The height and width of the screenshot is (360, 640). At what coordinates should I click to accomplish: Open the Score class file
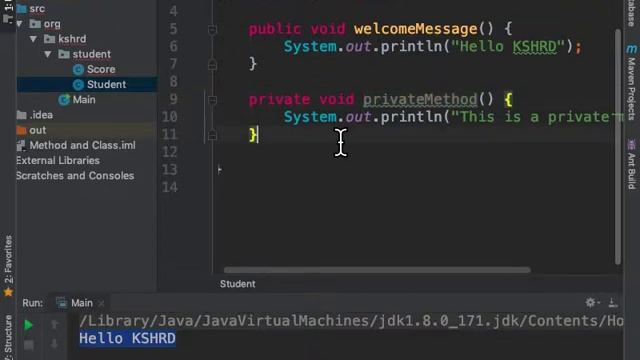[x=101, y=69]
